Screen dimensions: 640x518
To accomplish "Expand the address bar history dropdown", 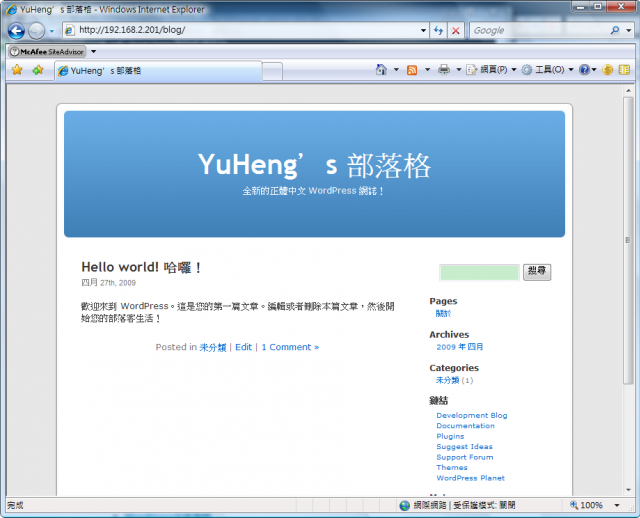I will tap(423, 30).
